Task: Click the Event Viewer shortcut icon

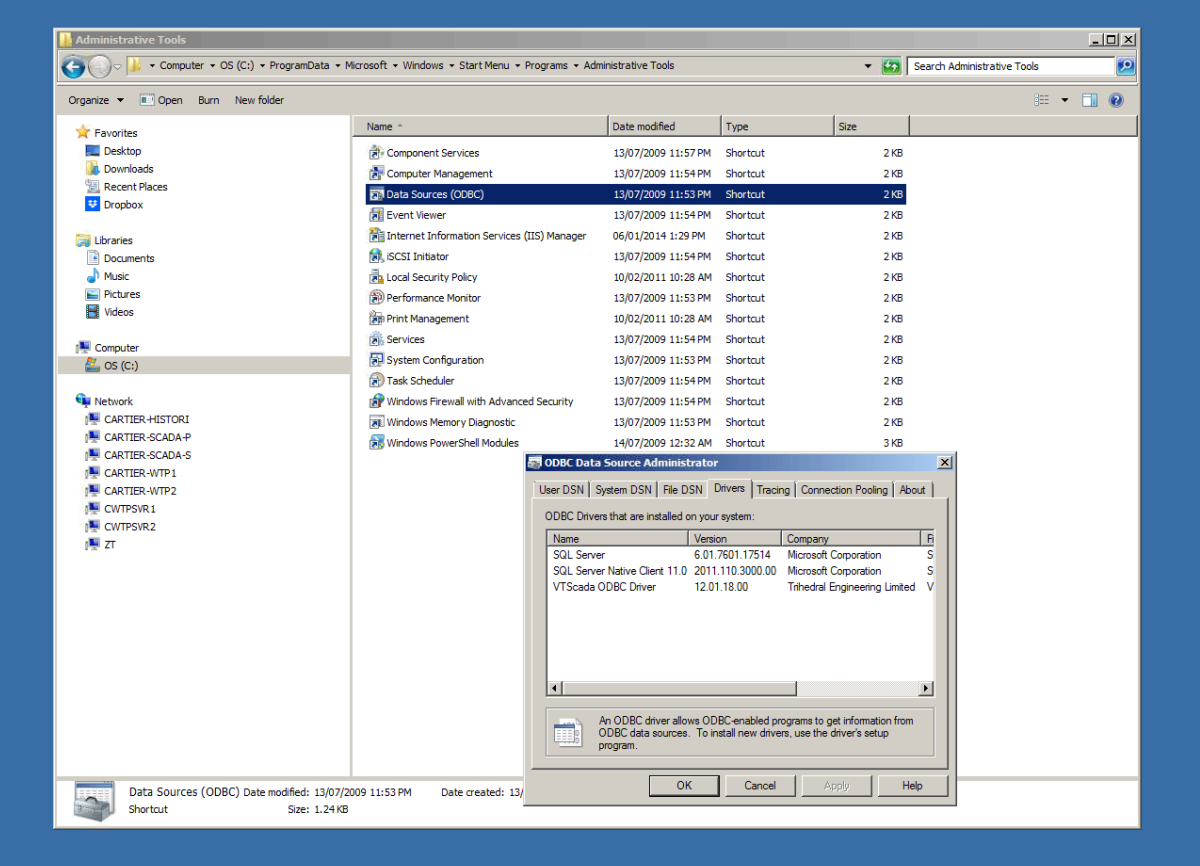Action: (x=376, y=215)
